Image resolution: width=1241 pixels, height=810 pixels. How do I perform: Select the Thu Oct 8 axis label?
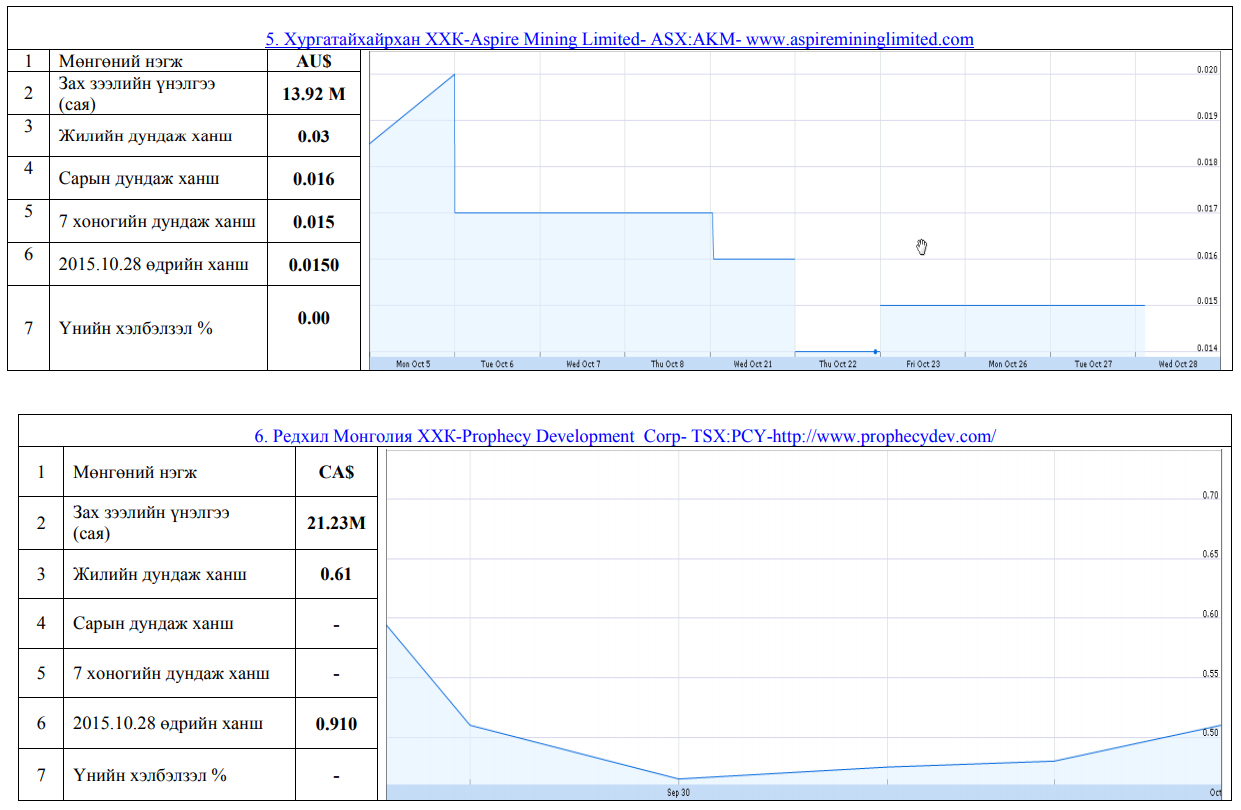(667, 364)
